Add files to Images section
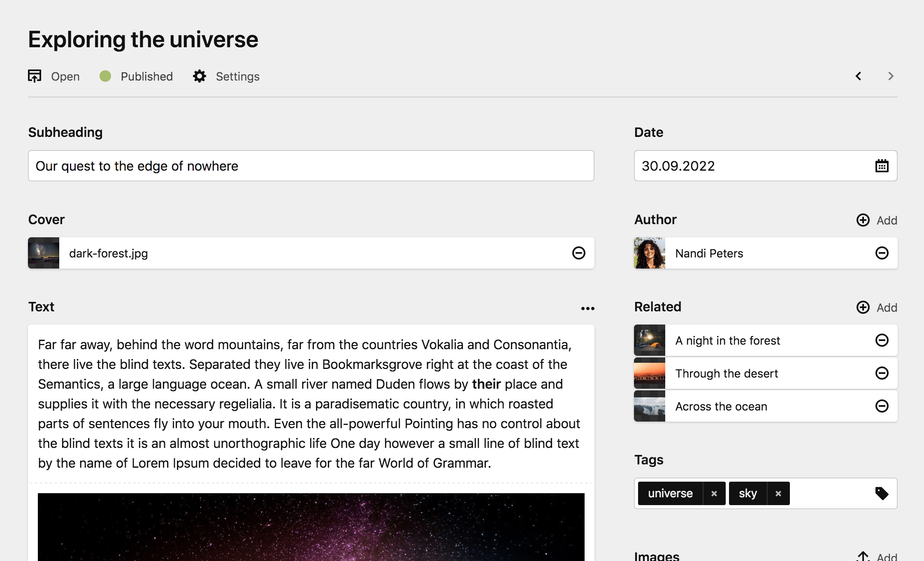The image size is (924, 561). pyautogui.click(x=877, y=556)
